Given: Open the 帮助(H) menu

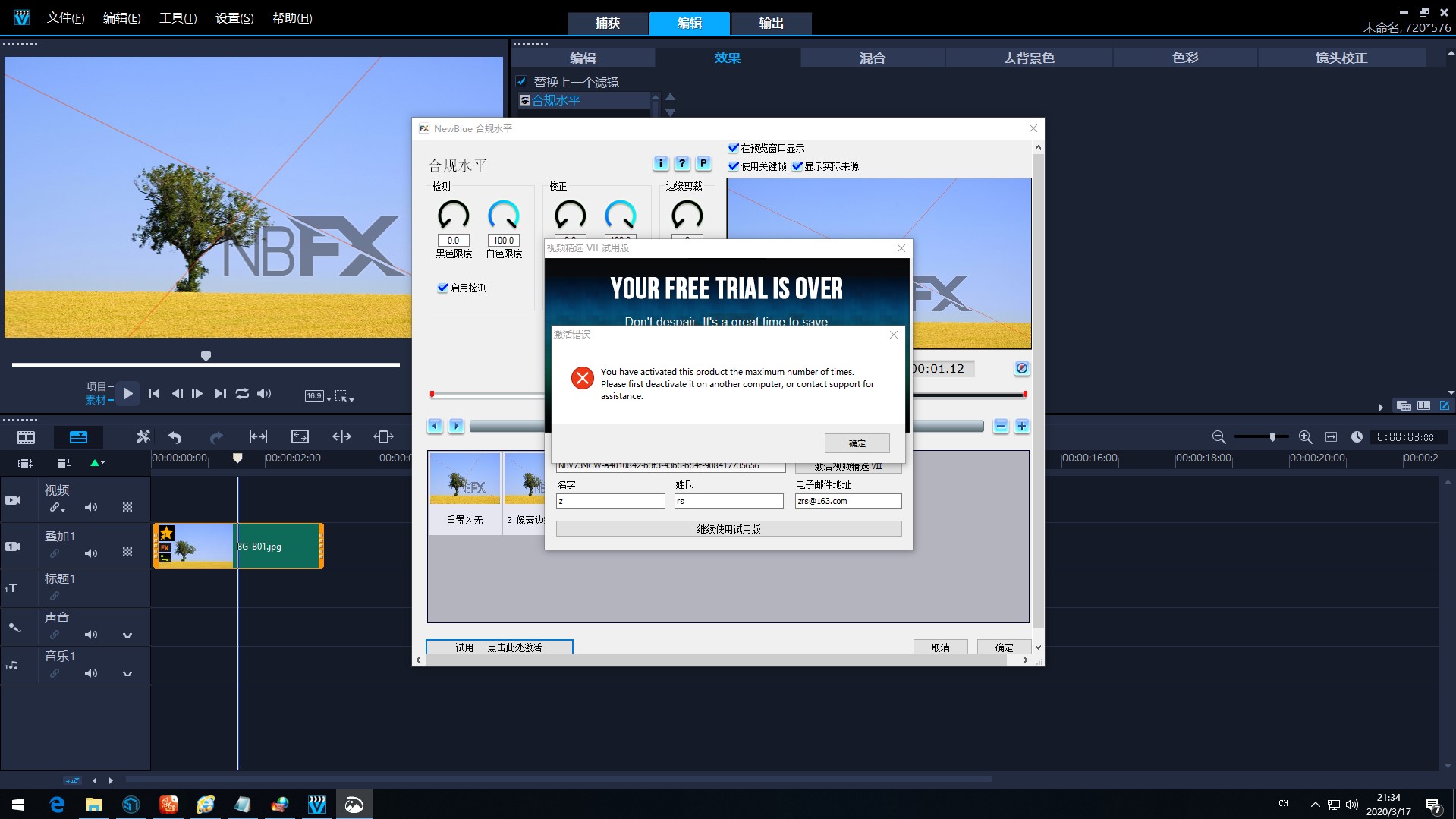Looking at the screenshot, I should (291, 17).
